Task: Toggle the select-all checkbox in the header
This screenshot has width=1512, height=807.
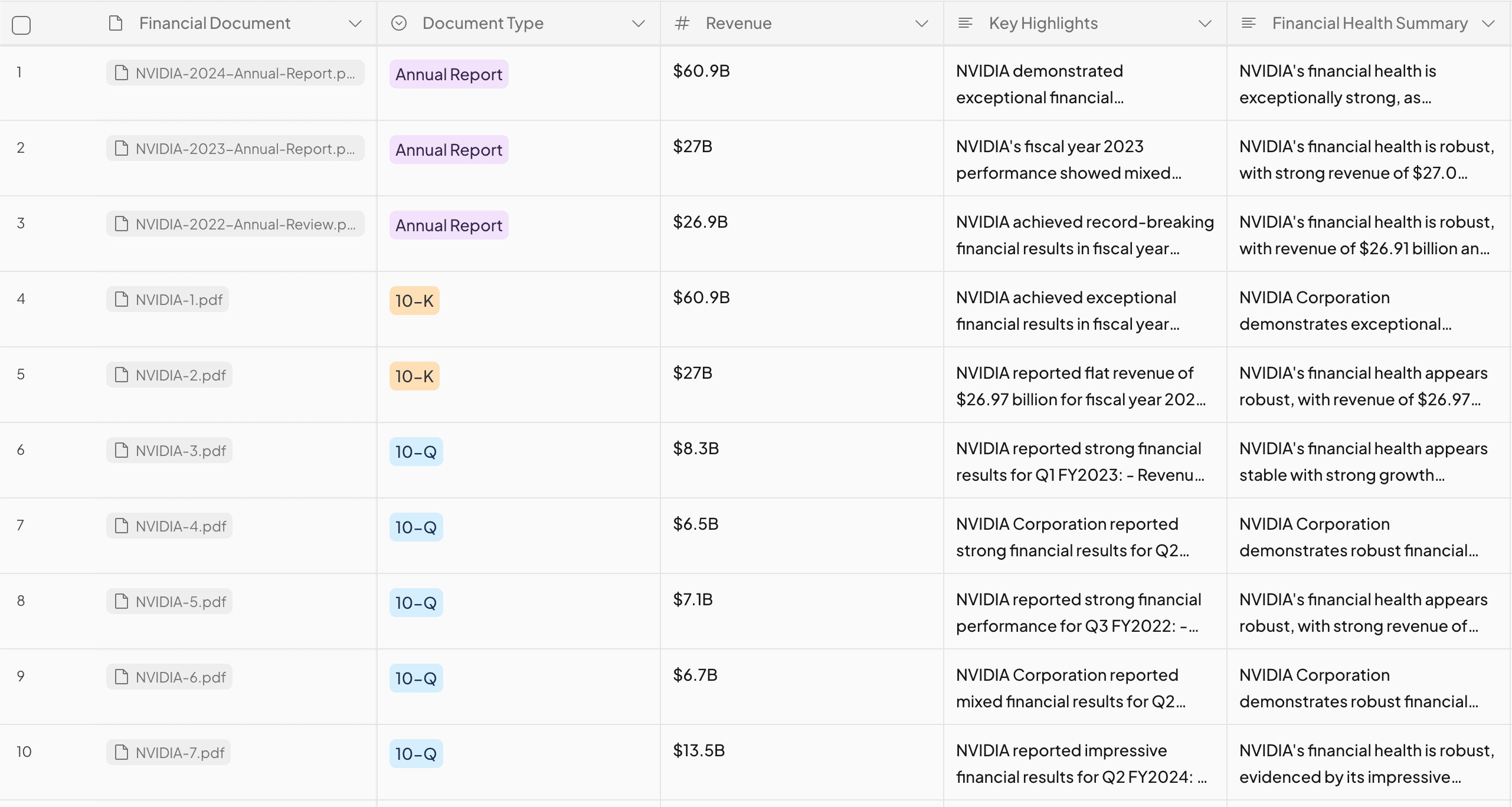Action: click(21, 25)
